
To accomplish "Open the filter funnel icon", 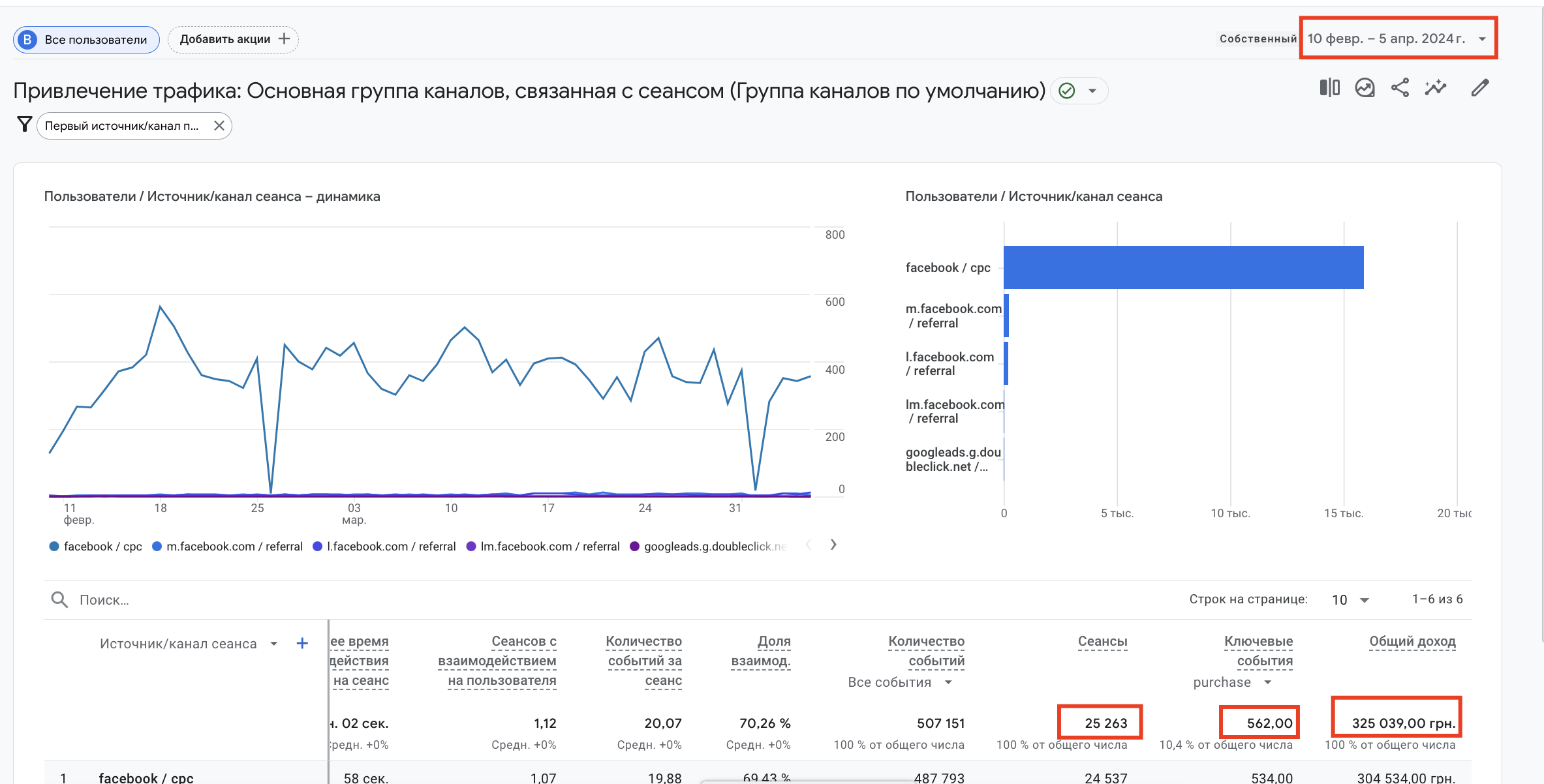I will click(24, 125).
